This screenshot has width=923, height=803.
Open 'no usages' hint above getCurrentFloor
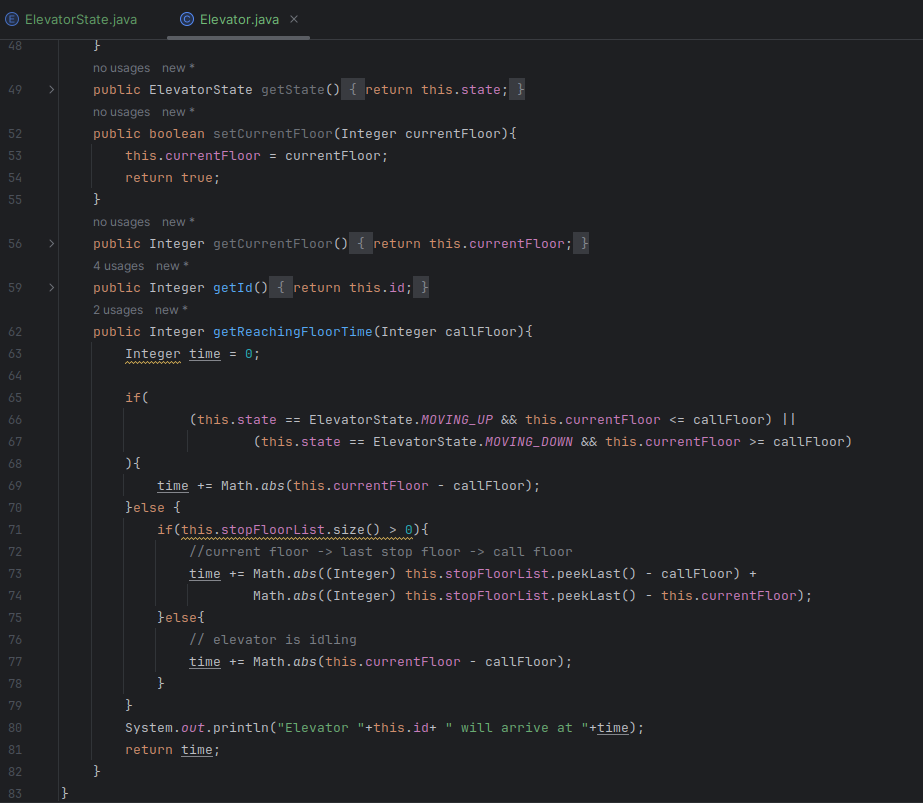pos(121,222)
